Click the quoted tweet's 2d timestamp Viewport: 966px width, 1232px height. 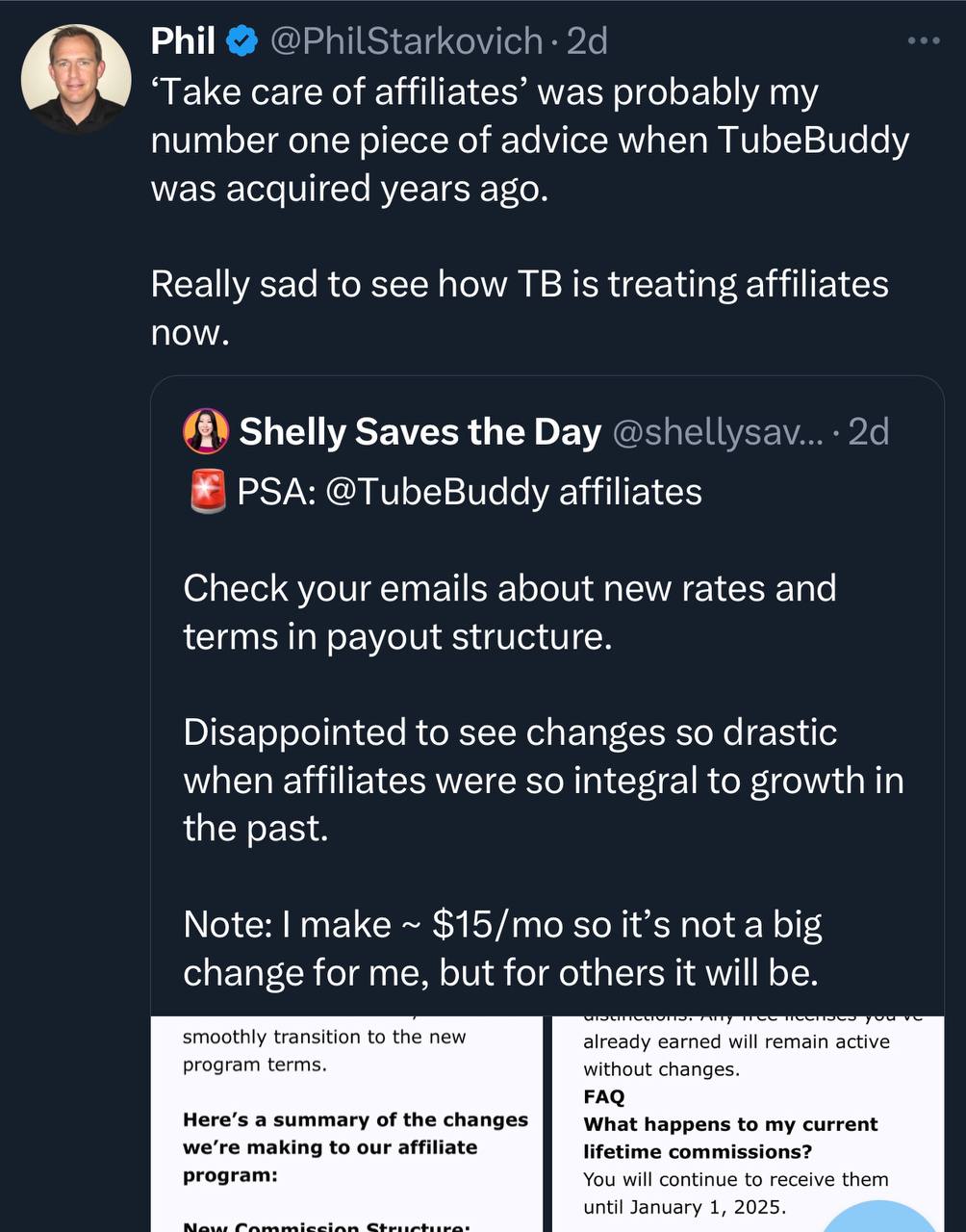tap(868, 432)
